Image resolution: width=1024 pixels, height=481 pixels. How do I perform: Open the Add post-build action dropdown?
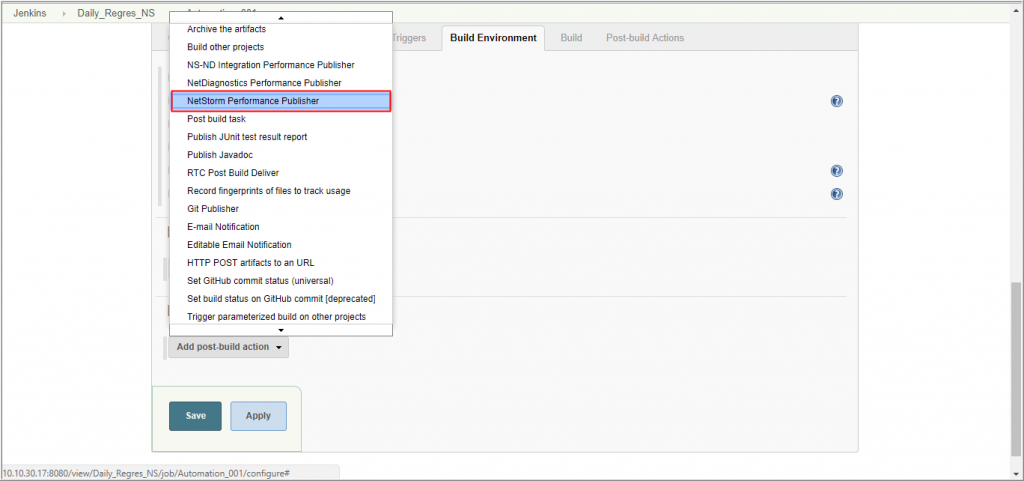[229, 347]
